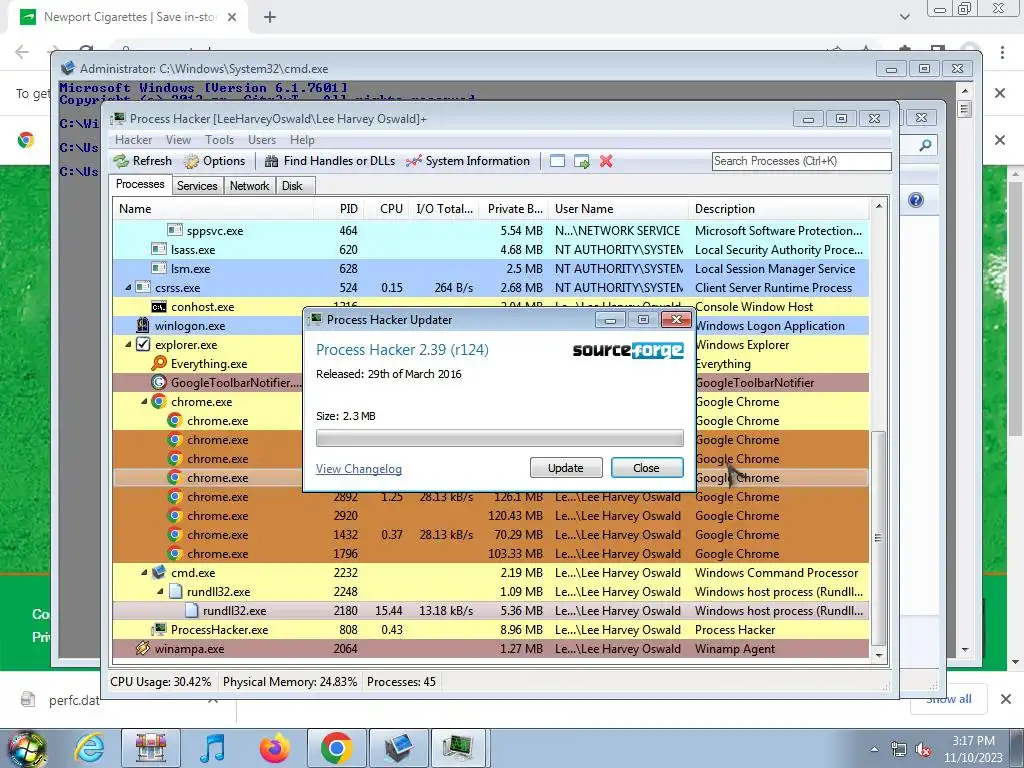
Task: Click the find window toolbar icon
Action: coord(557,161)
